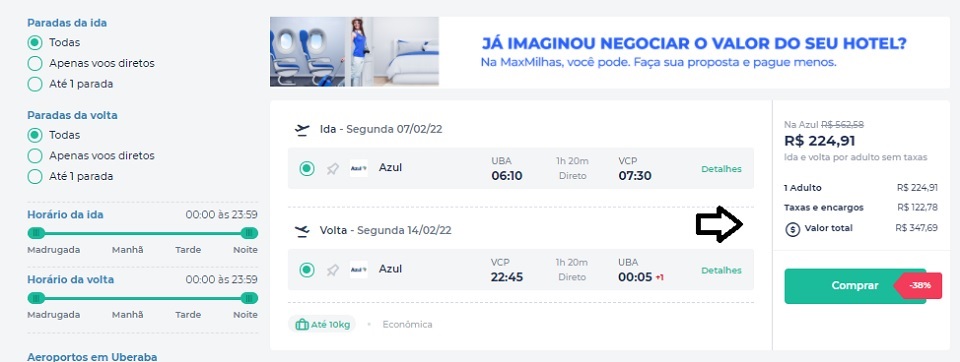Open the MaxMilhas hotel negotiation banner
The height and width of the screenshot is (362, 960).
[x=609, y=52]
